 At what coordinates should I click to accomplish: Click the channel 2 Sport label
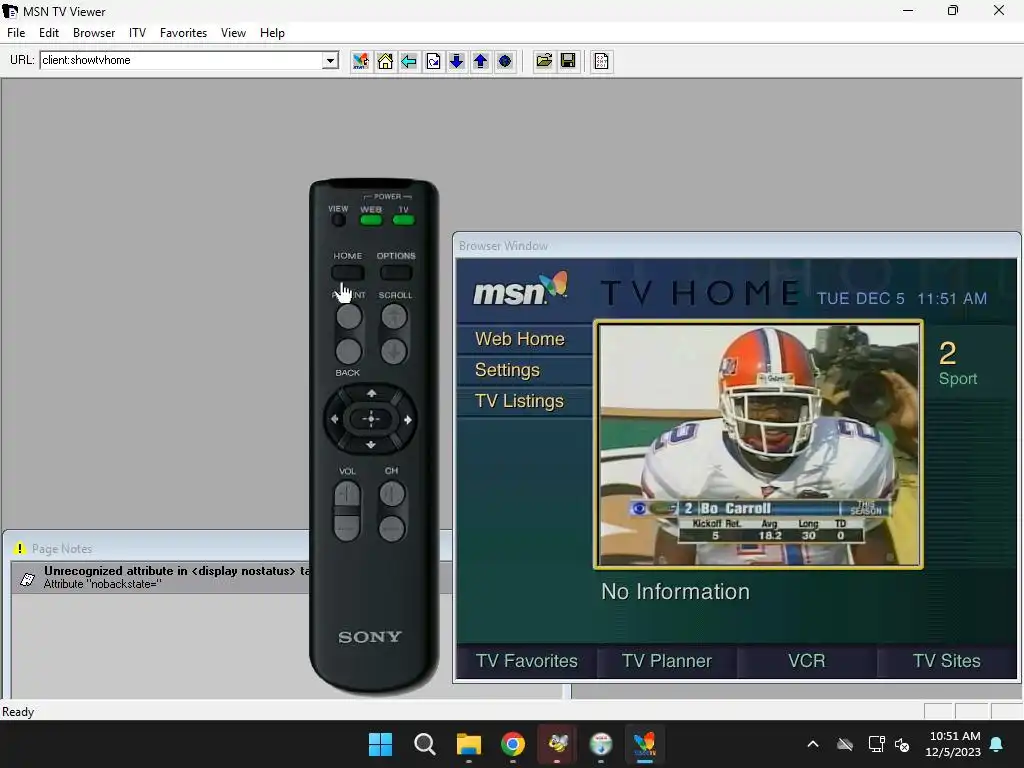pyautogui.click(x=957, y=364)
